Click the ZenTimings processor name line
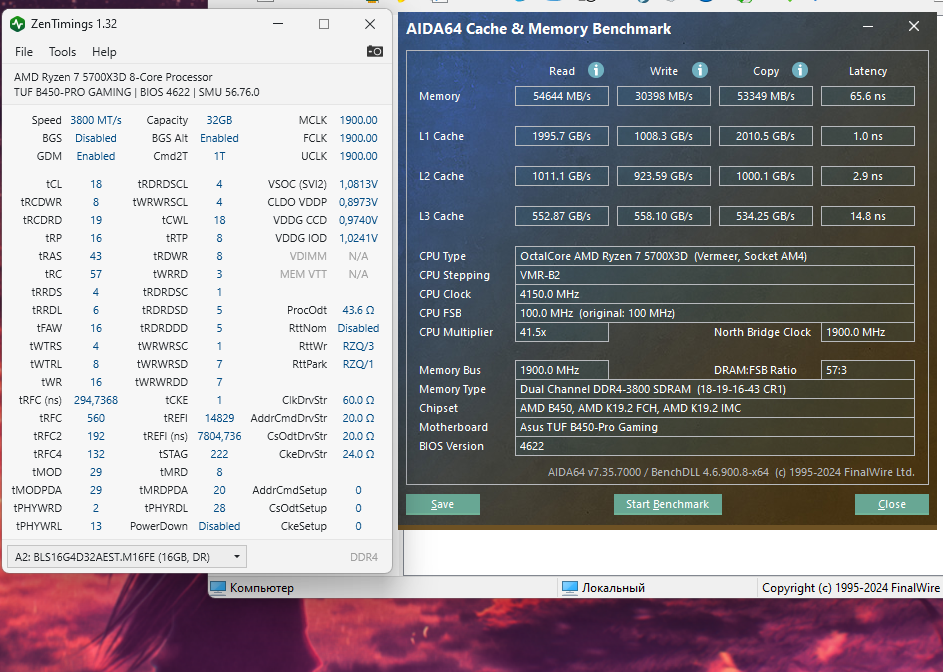The image size is (943, 672). (113, 77)
